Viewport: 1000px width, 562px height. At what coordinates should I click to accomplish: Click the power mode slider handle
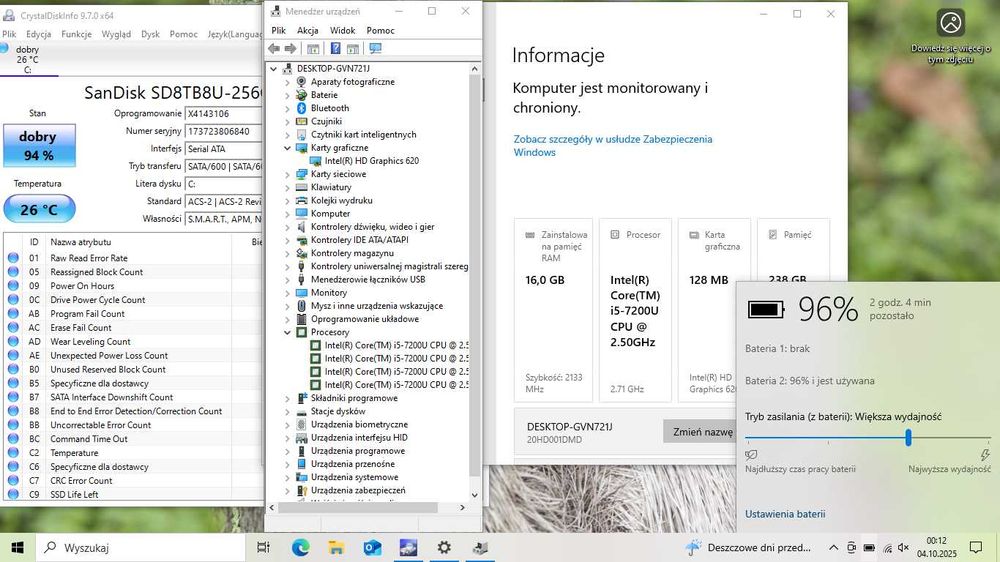point(908,438)
